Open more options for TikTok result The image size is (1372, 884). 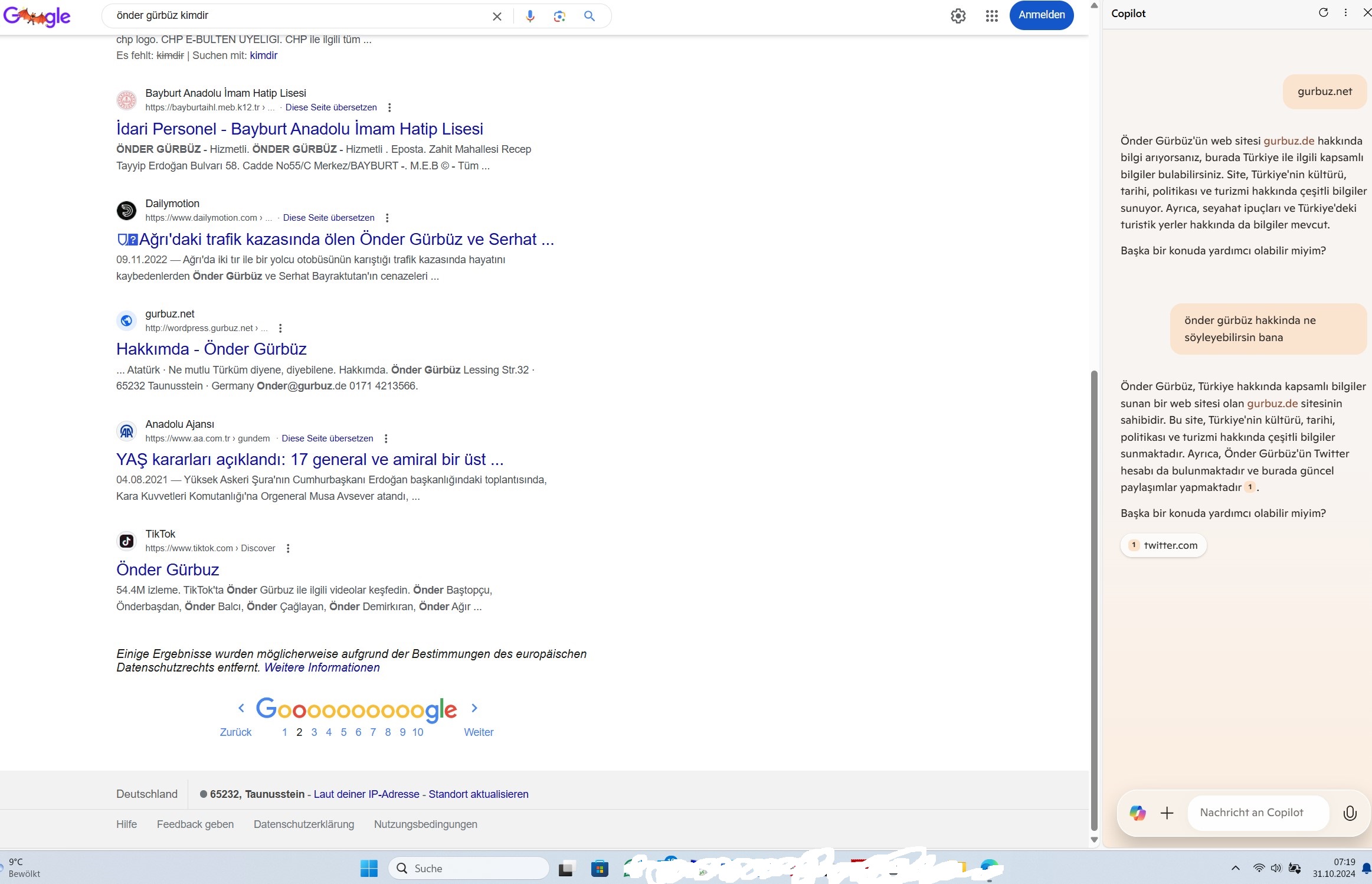tap(288, 548)
